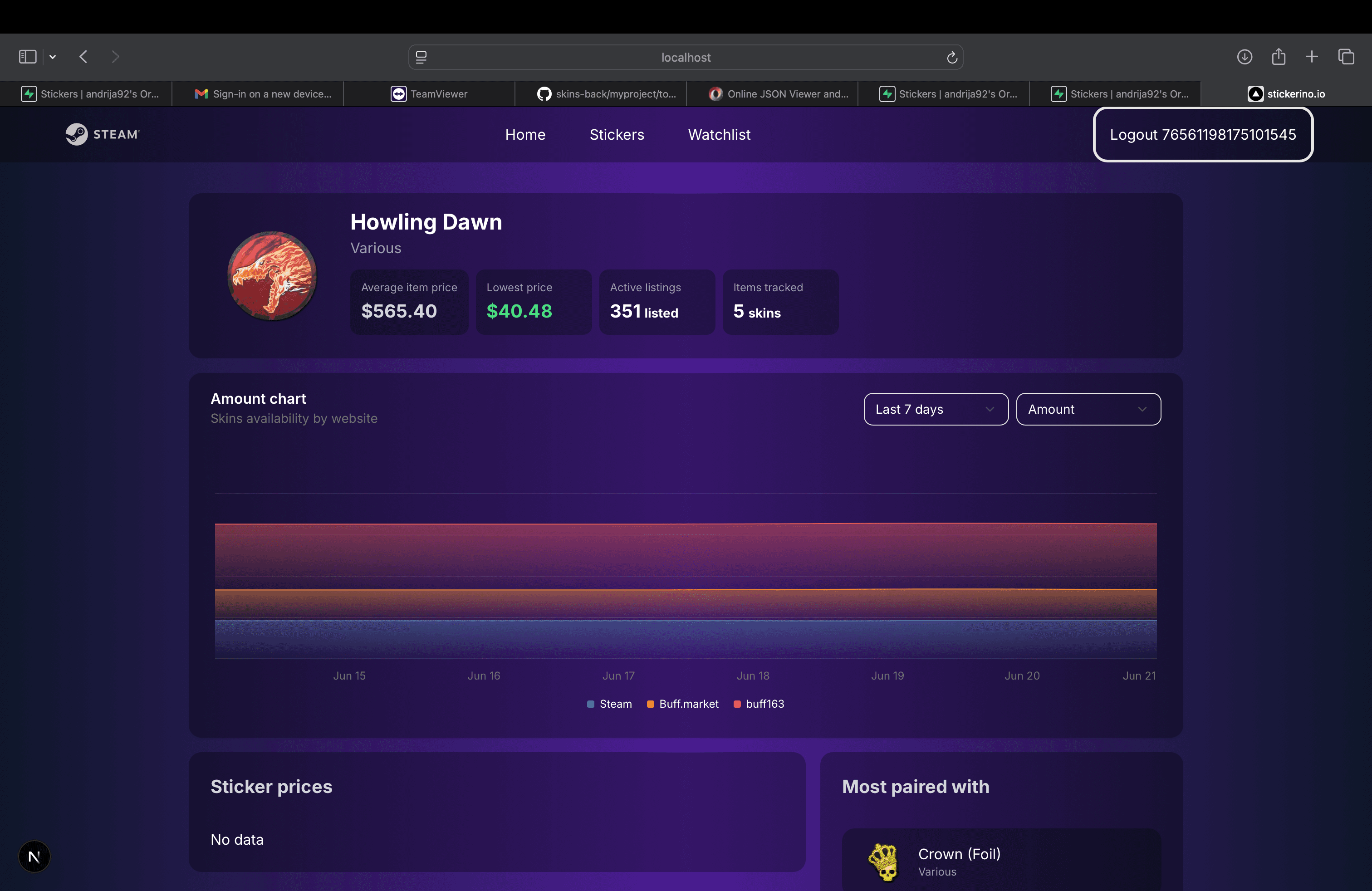The height and width of the screenshot is (891, 1372).
Task: Click the Lowest price $40.48 value
Action: pyautogui.click(x=519, y=311)
